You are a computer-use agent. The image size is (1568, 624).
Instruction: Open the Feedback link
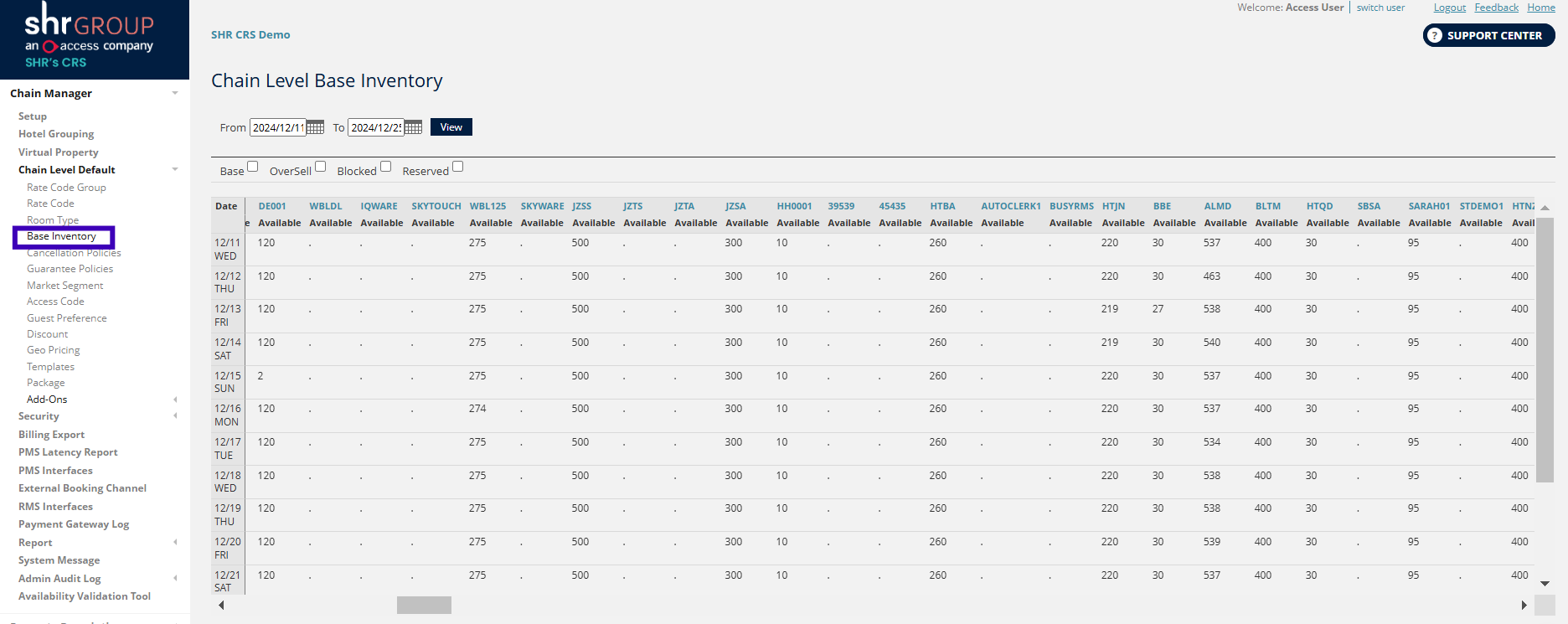[x=1497, y=8]
